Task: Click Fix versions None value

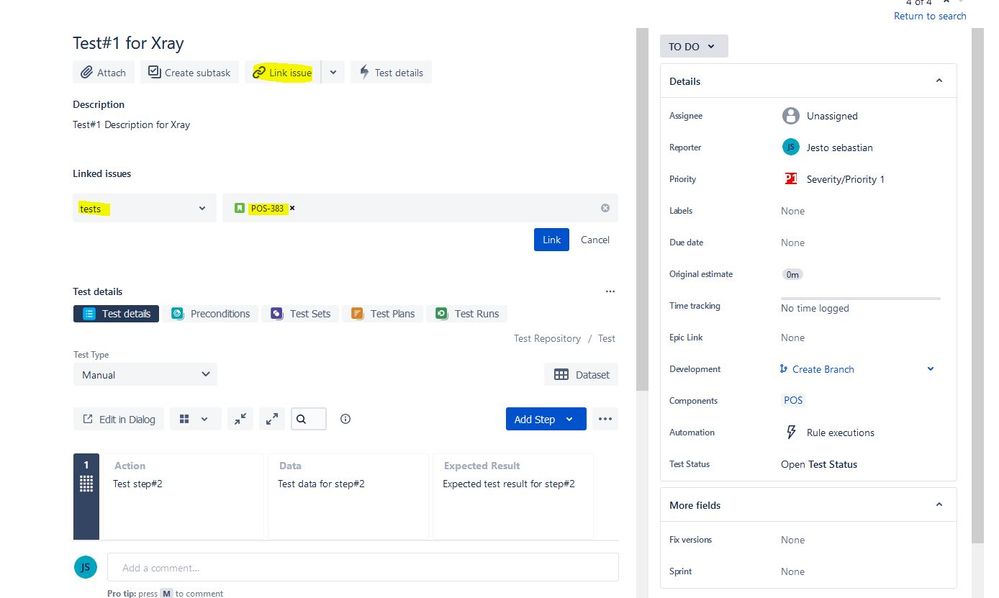Action: 793,540
